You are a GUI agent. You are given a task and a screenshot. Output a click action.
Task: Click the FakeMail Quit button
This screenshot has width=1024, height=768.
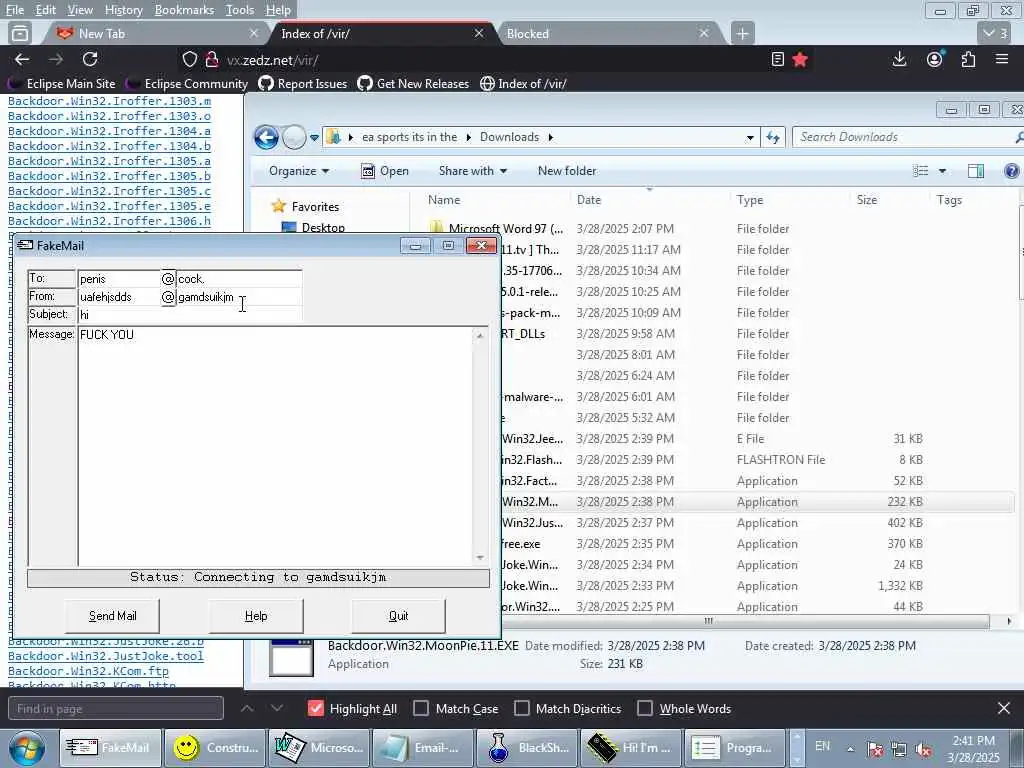point(398,616)
